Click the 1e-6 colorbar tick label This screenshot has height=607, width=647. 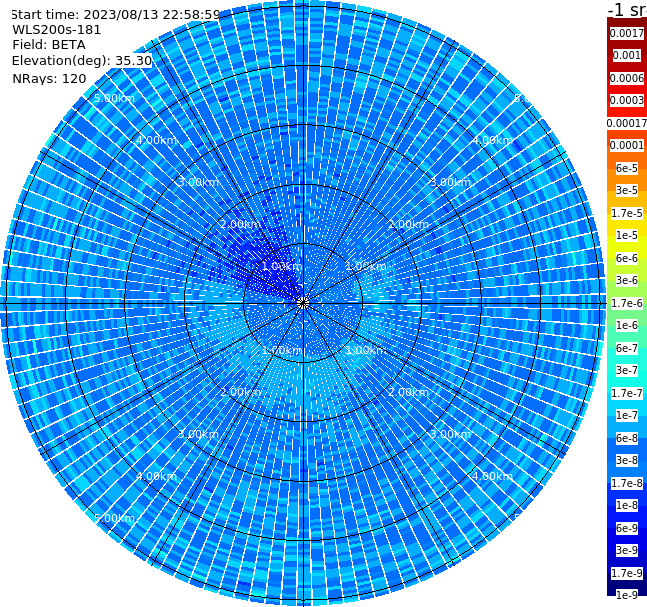[x=626, y=325]
